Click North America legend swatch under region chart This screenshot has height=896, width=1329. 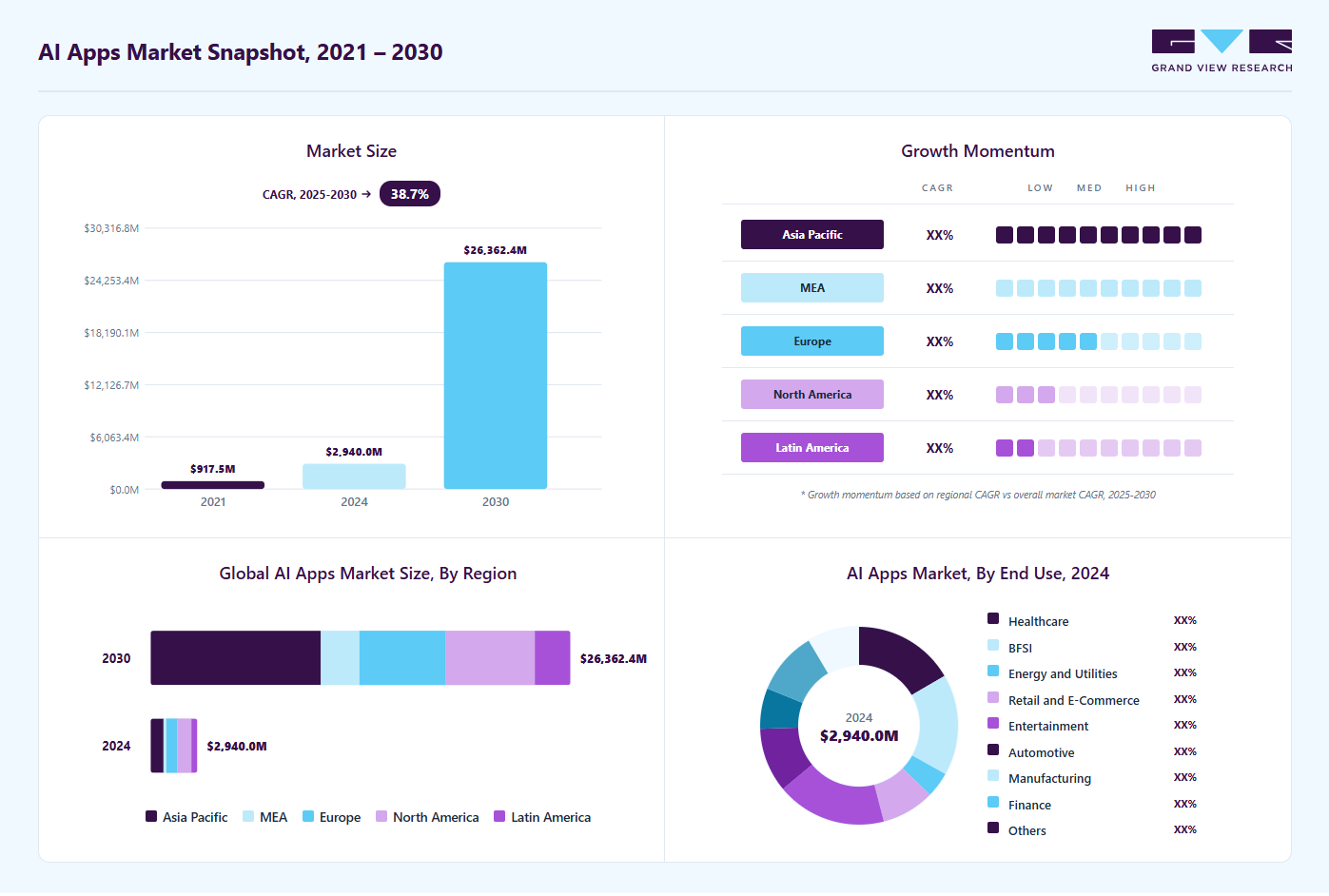(x=381, y=816)
